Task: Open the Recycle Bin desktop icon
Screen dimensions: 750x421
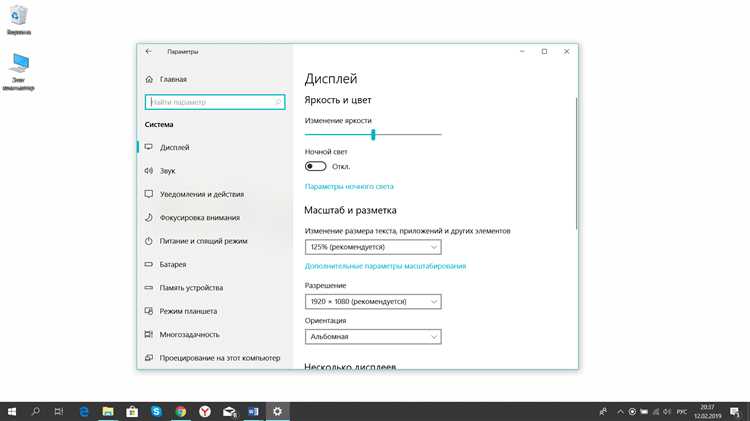Action: [19, 21]
